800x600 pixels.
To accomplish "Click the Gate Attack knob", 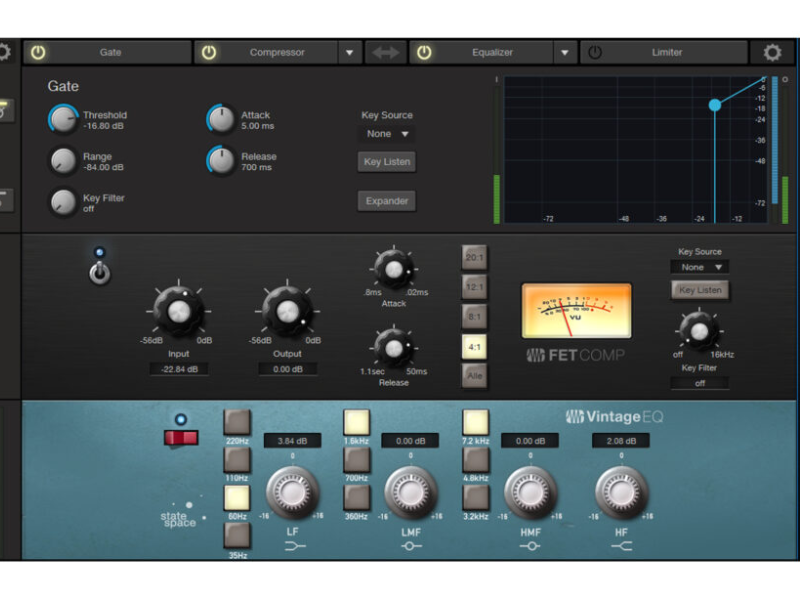I will click(x=221, y=119).
